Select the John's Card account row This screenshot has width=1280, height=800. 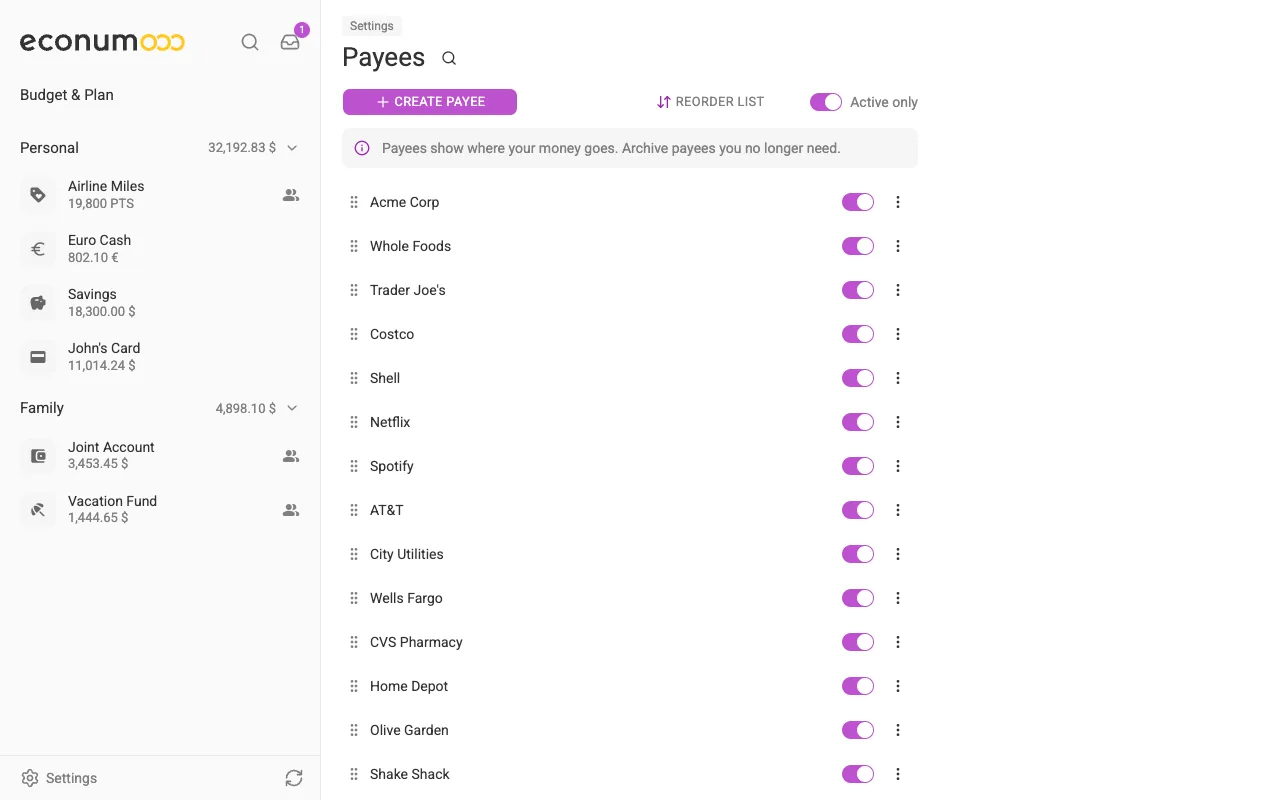coord(160,357)
